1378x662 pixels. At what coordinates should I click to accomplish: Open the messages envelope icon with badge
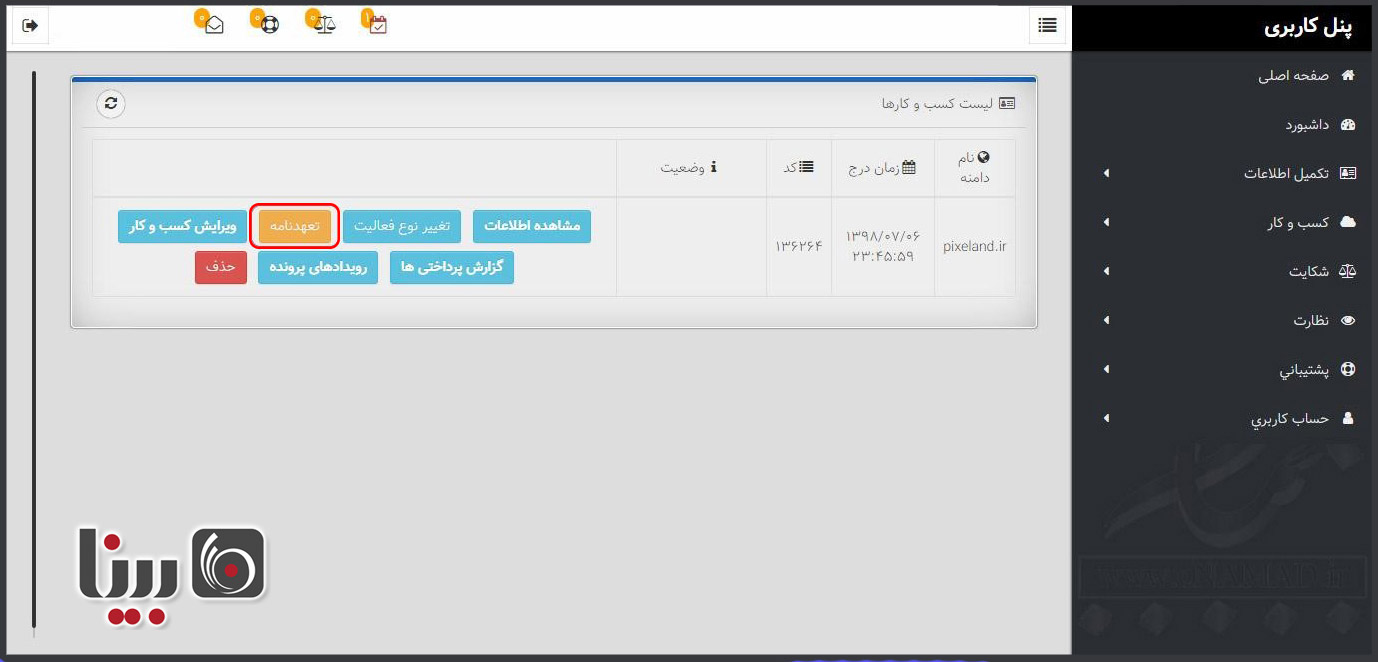pyautogui.click(x=212, y=25)
